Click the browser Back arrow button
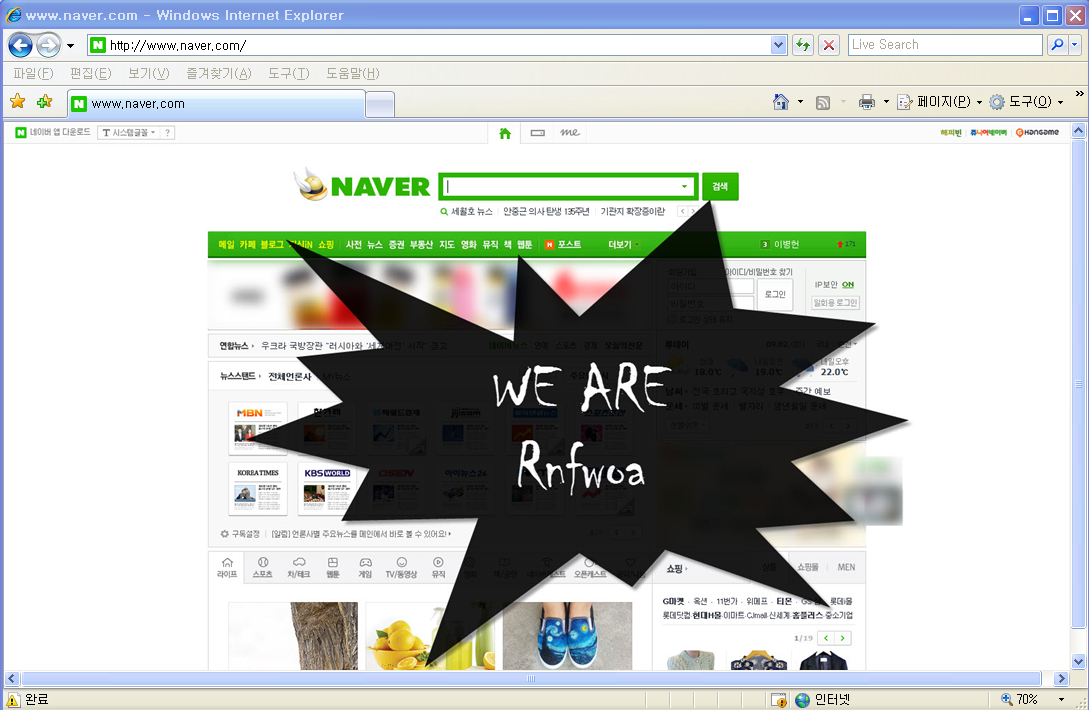 [x=20, y=46]
